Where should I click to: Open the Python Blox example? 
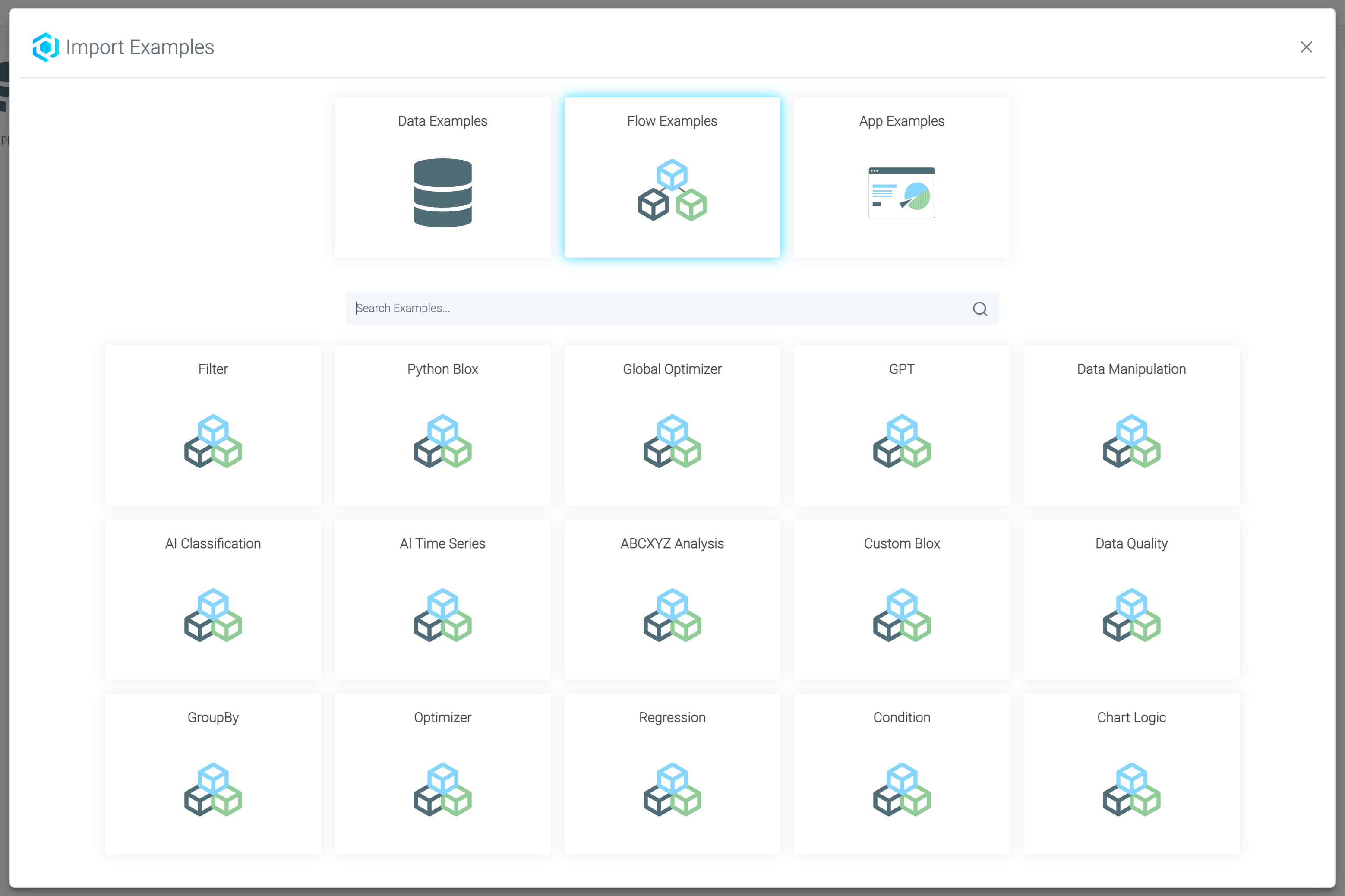pyautogui.click(x=442, y=426)
